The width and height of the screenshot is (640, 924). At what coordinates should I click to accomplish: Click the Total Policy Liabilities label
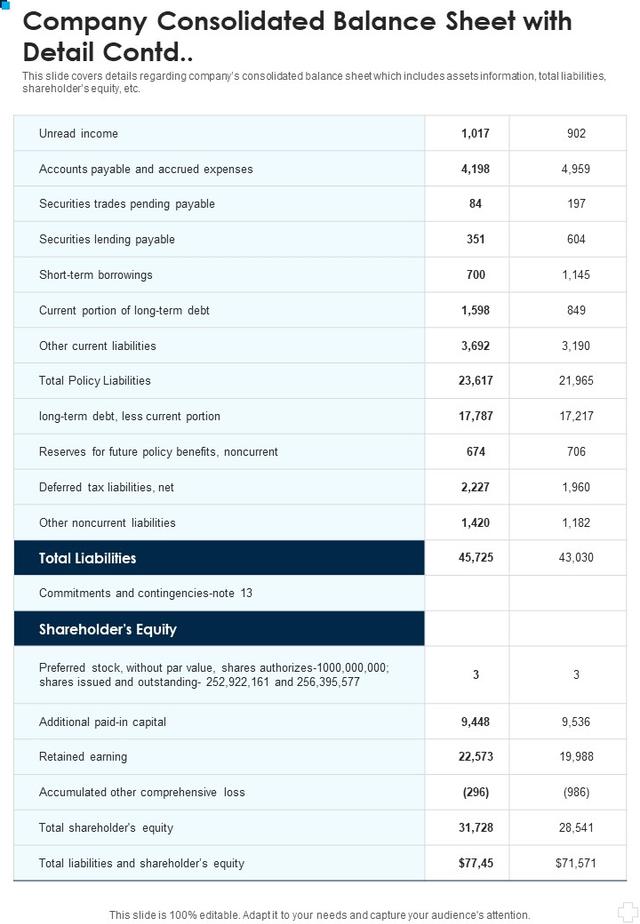click(95, 381)
